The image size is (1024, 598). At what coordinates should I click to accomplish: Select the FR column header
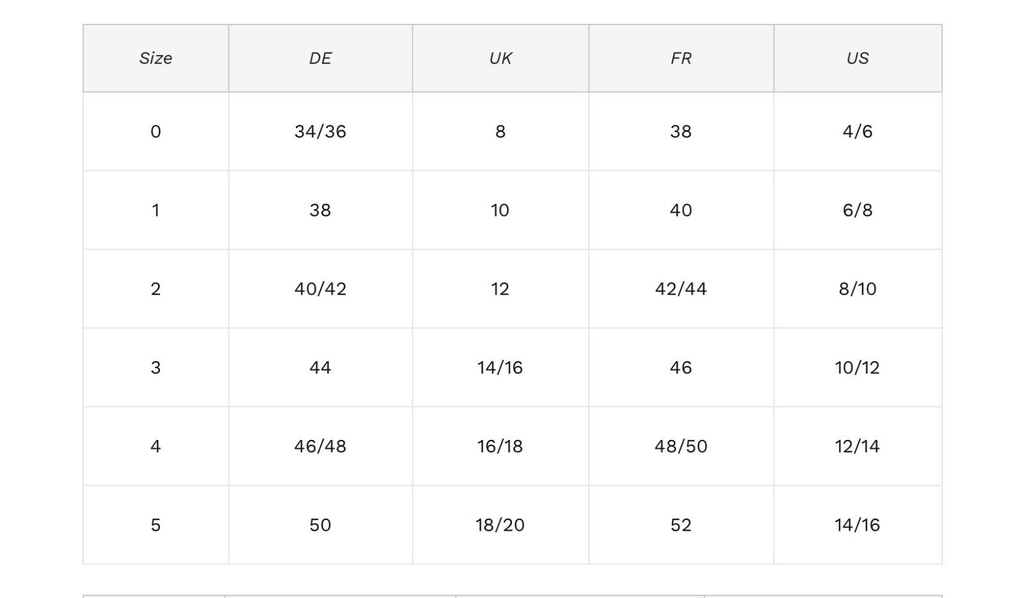pos(681,58)
